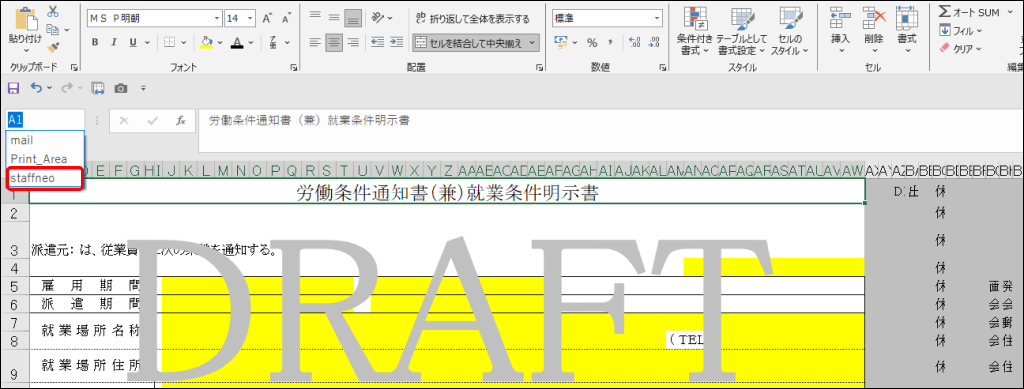Click phonetic guide (furigana) icon
The height and width of the screenshot is (389, 1024).
pos(273,42)
